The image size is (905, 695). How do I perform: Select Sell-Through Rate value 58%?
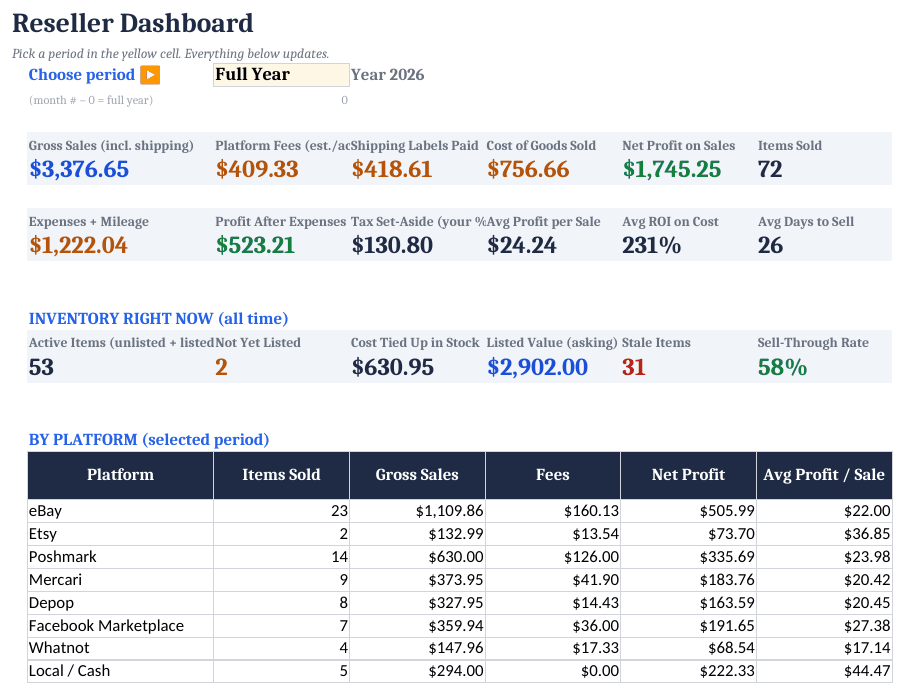coord(782,367)
